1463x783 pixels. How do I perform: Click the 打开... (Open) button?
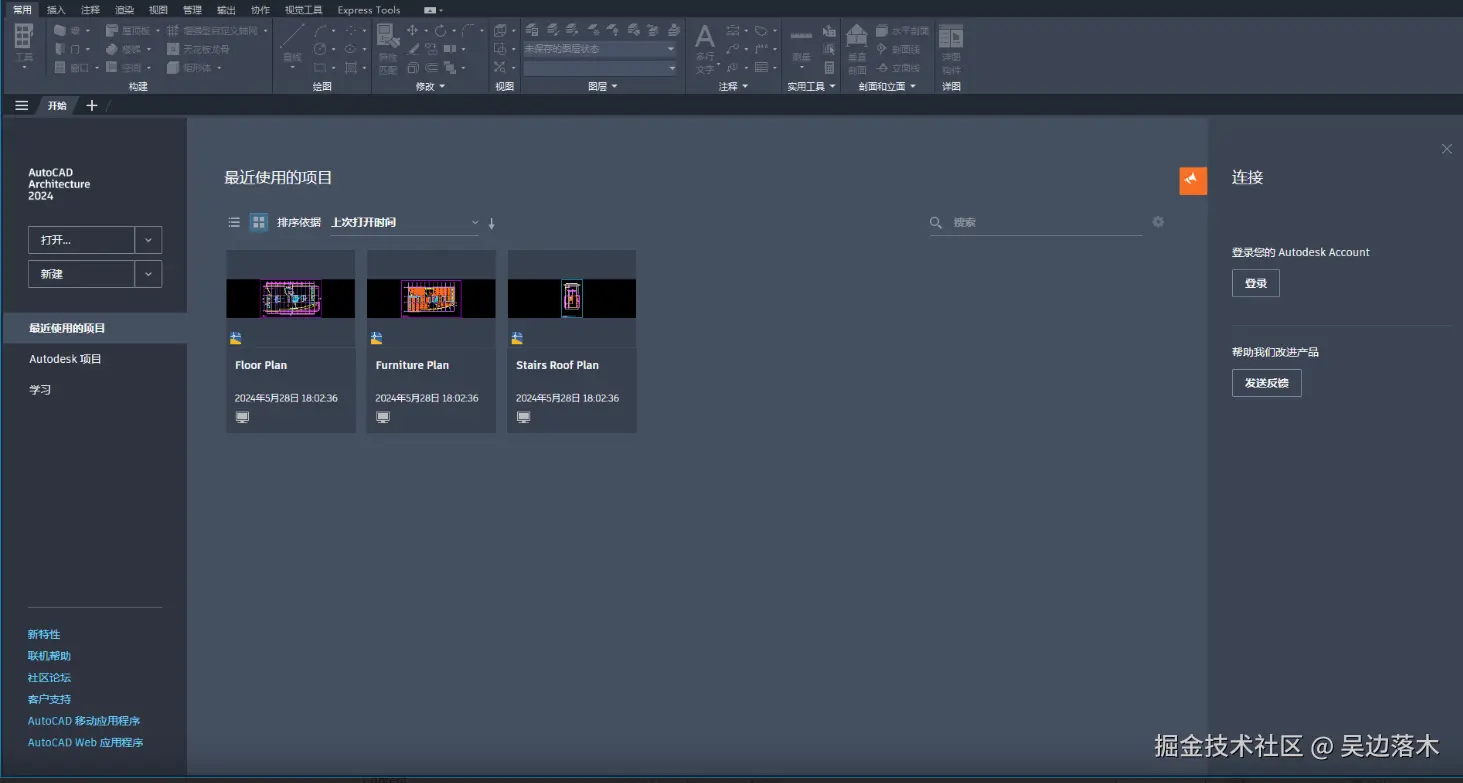click(82, 240)
